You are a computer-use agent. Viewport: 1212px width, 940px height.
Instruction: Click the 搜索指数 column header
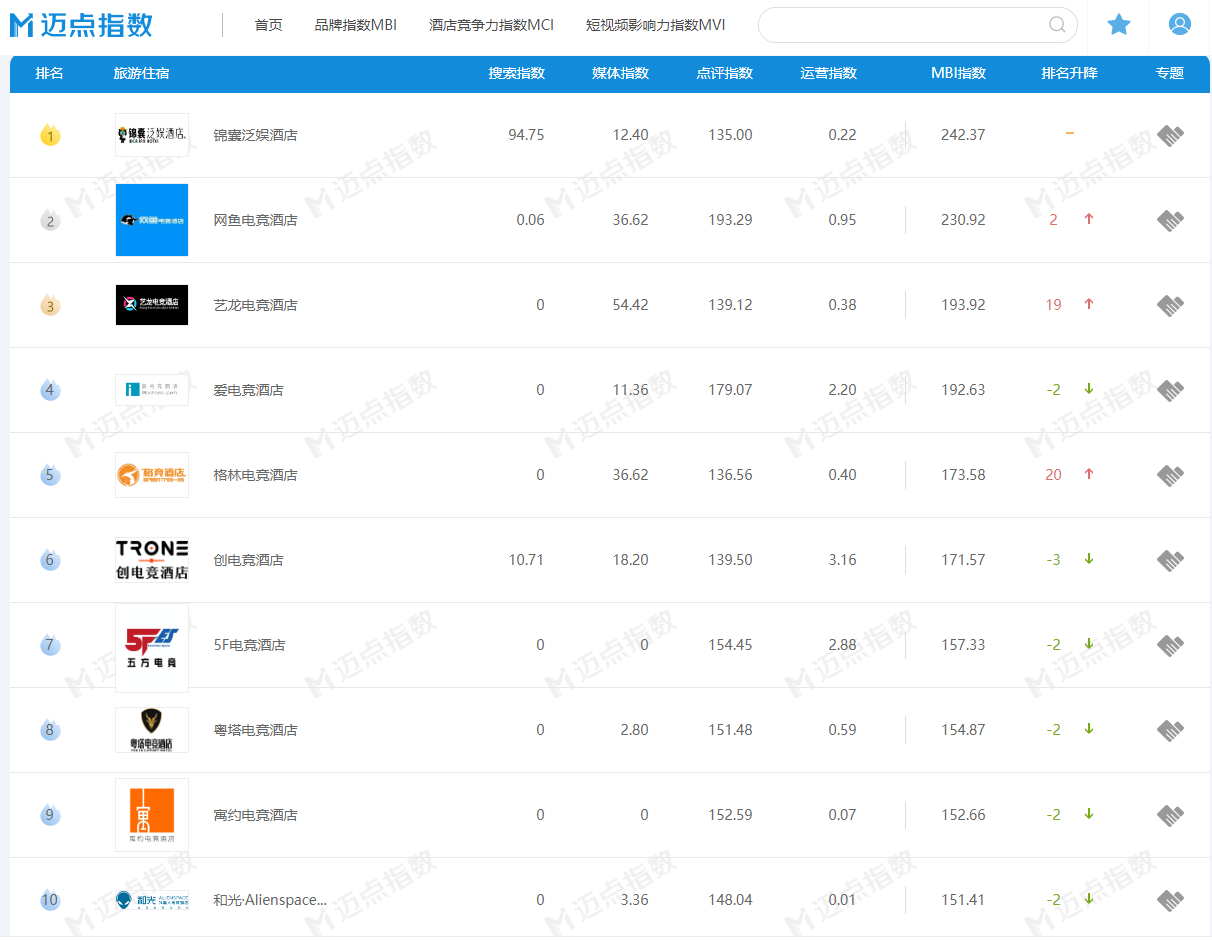(x=517, y=73)
